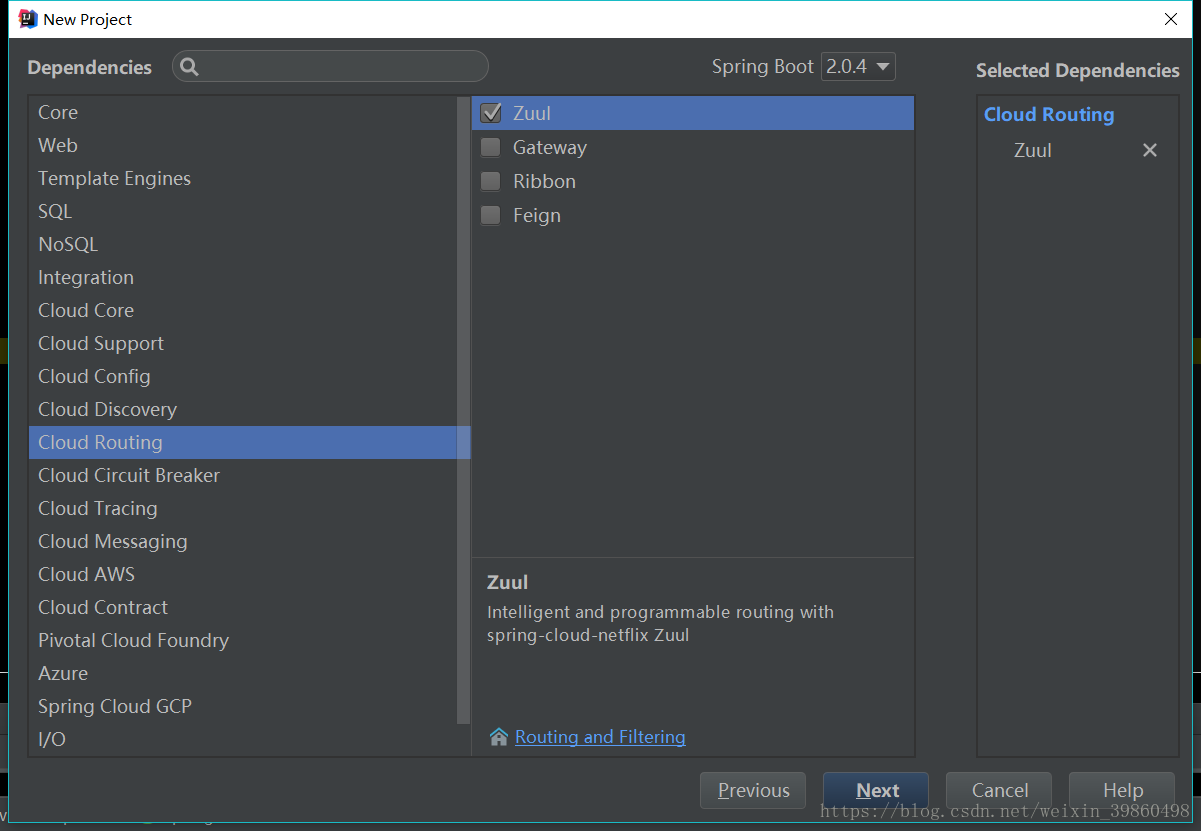Viewport: 1201px width, 831px height.
Task: Open Help for this dialog
Action: coord(1122,790)
